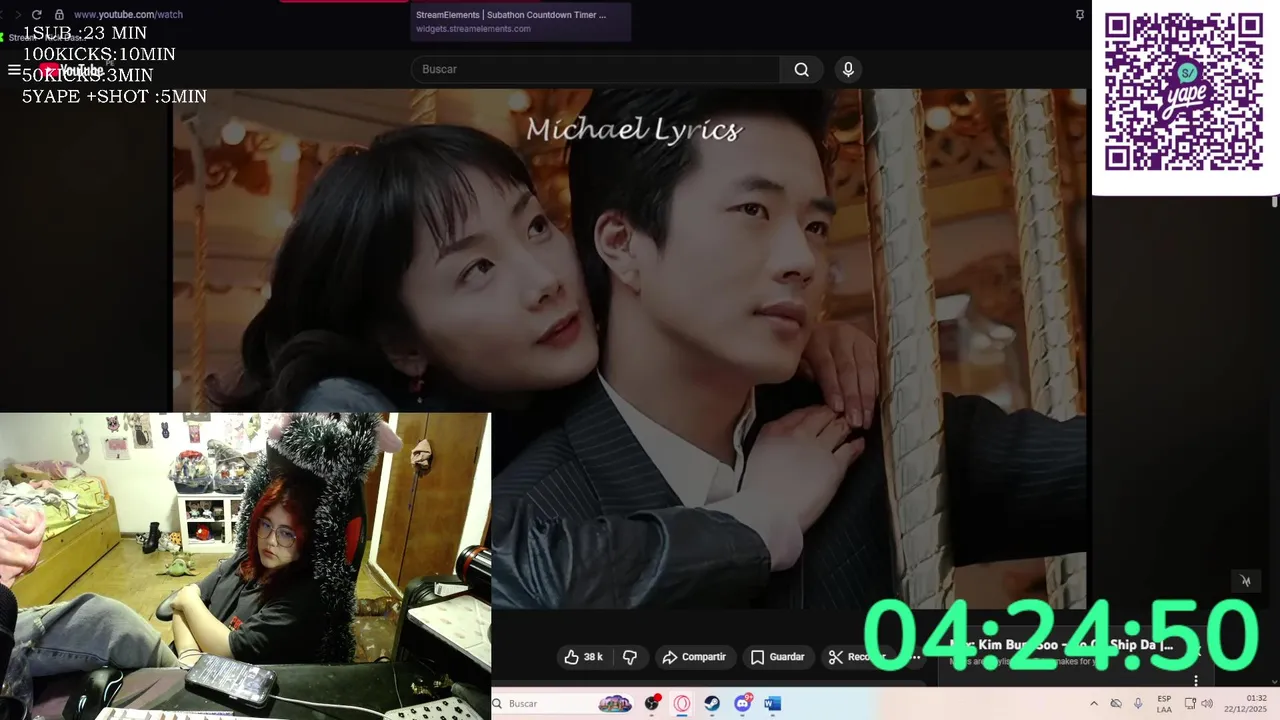Click the Compartir share button
Viewport: 1280px width, 720px height.
pyautogui.click(x=694, y=657)
